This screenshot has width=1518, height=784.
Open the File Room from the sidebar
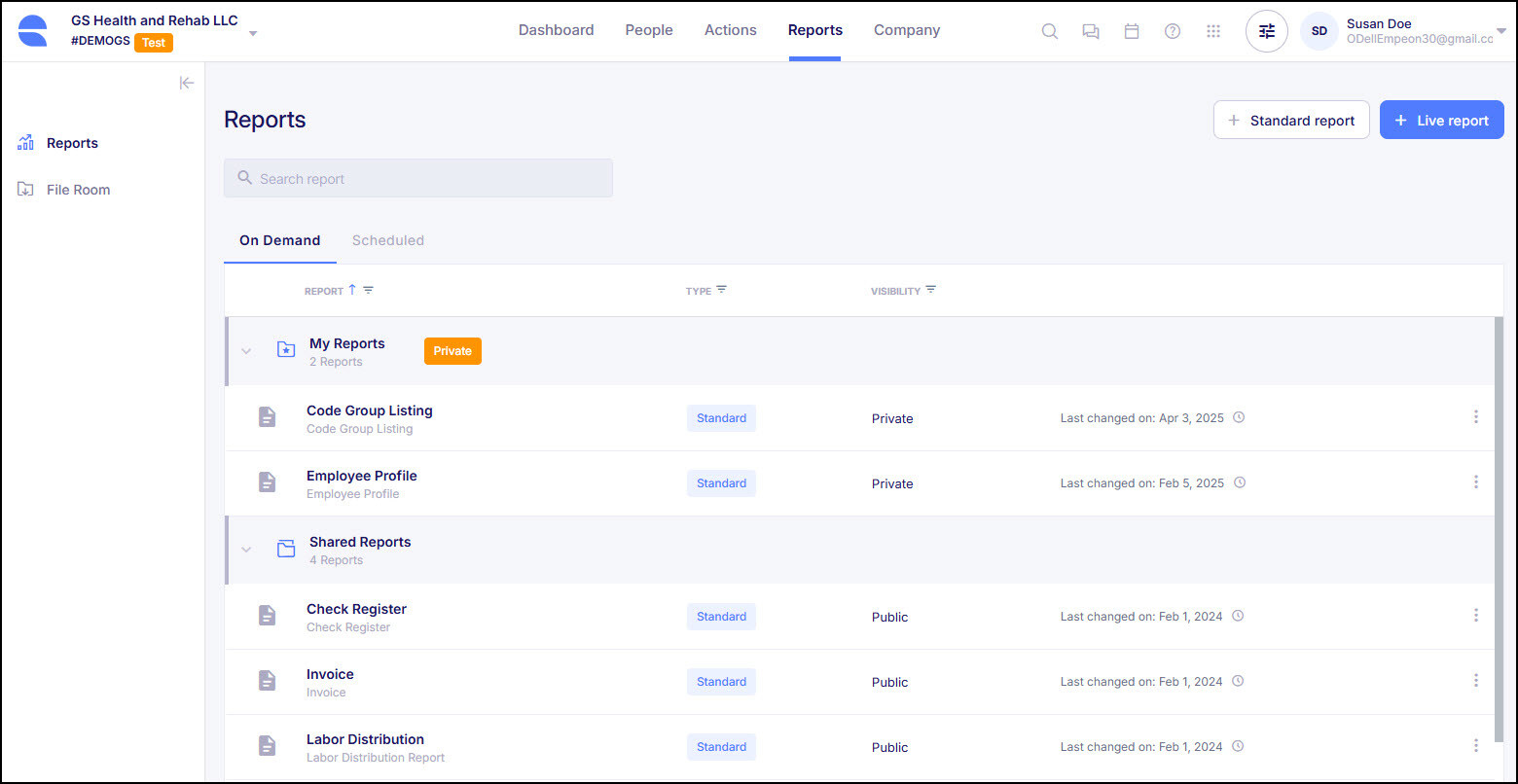(x=77, y=189)
